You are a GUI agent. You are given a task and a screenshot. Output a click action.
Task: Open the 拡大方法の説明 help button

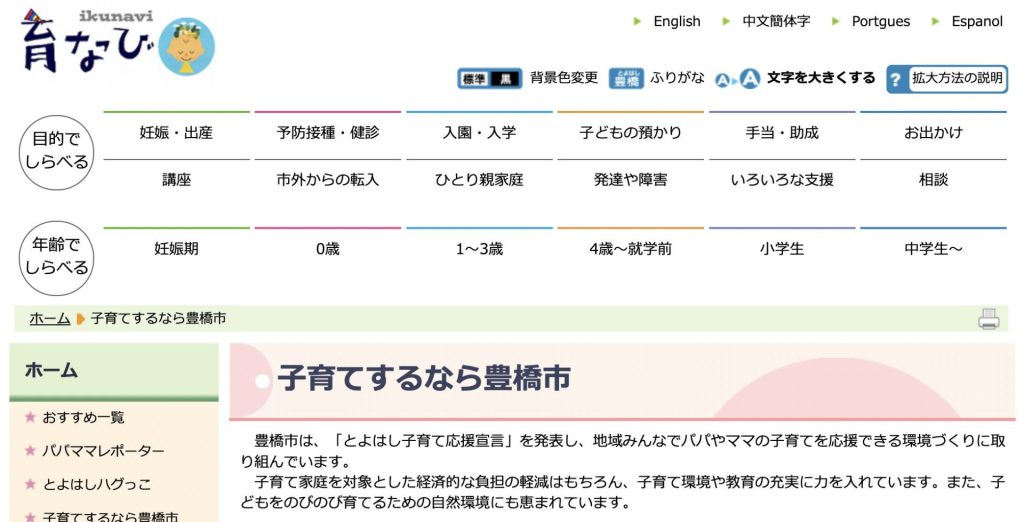point(947,78)
